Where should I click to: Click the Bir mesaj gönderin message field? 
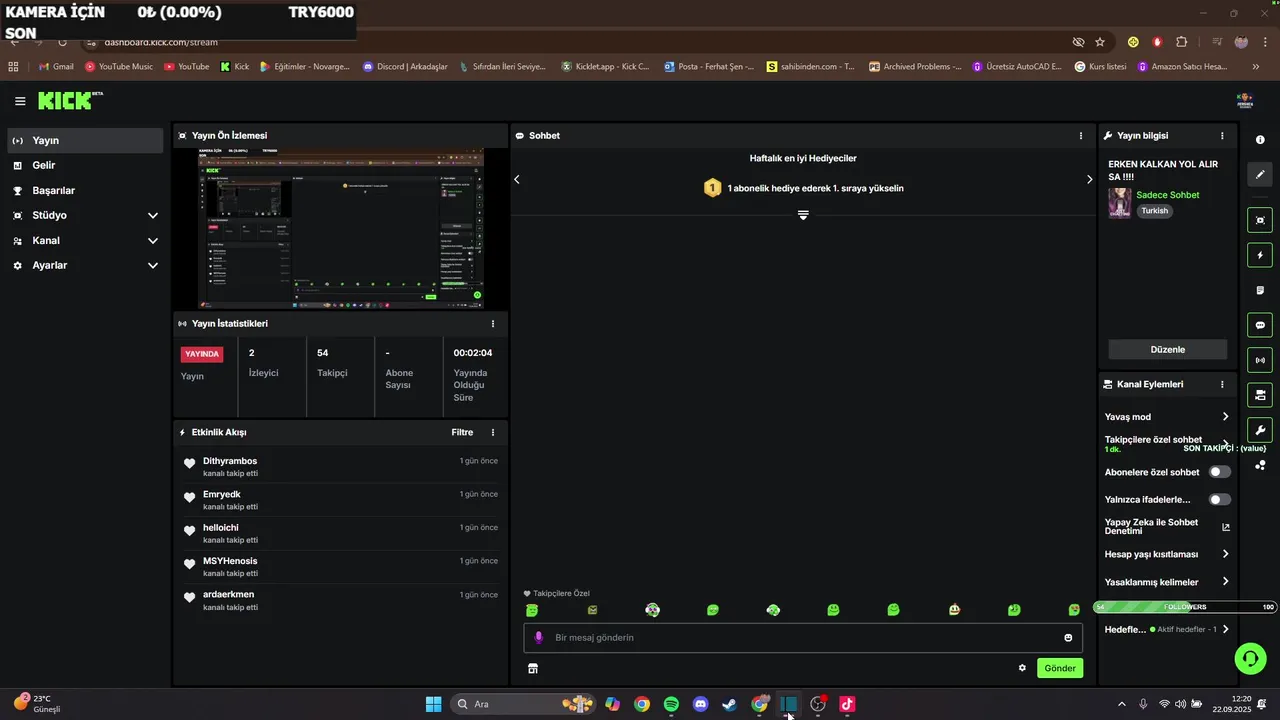(803, 638)
